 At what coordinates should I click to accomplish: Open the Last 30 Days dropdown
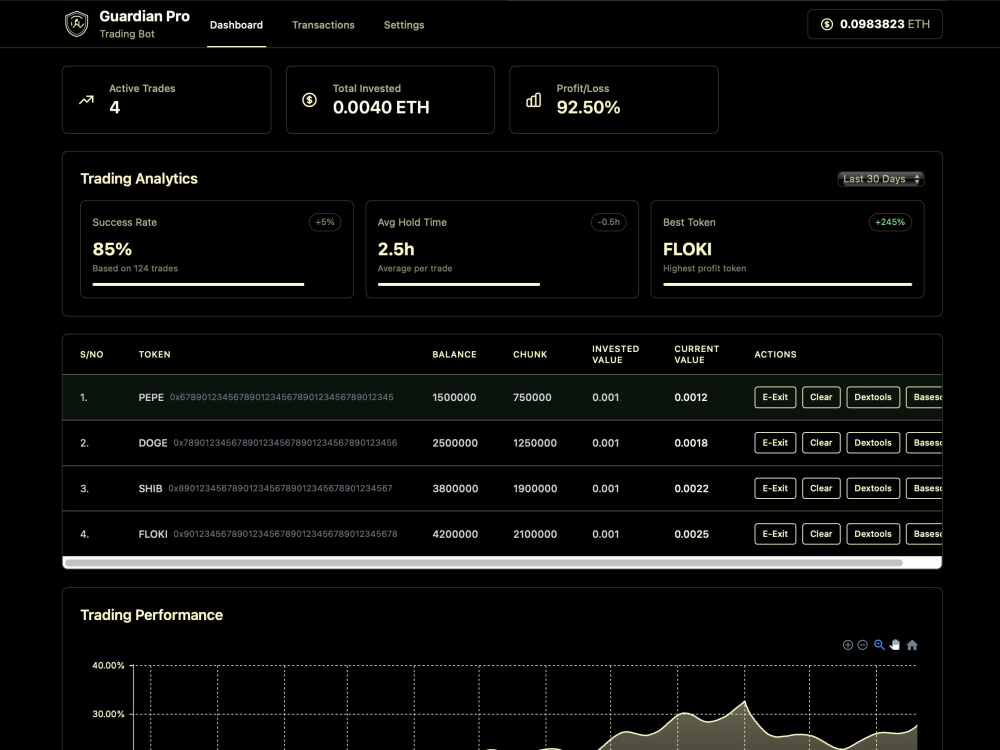click(x=880, y=179)
